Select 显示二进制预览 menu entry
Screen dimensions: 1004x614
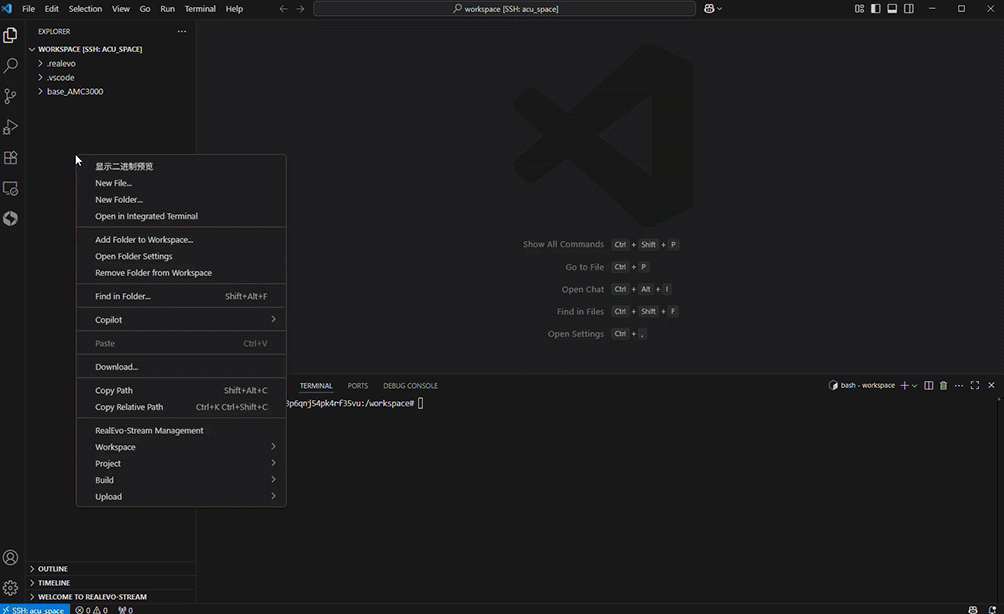coord(181,166)
